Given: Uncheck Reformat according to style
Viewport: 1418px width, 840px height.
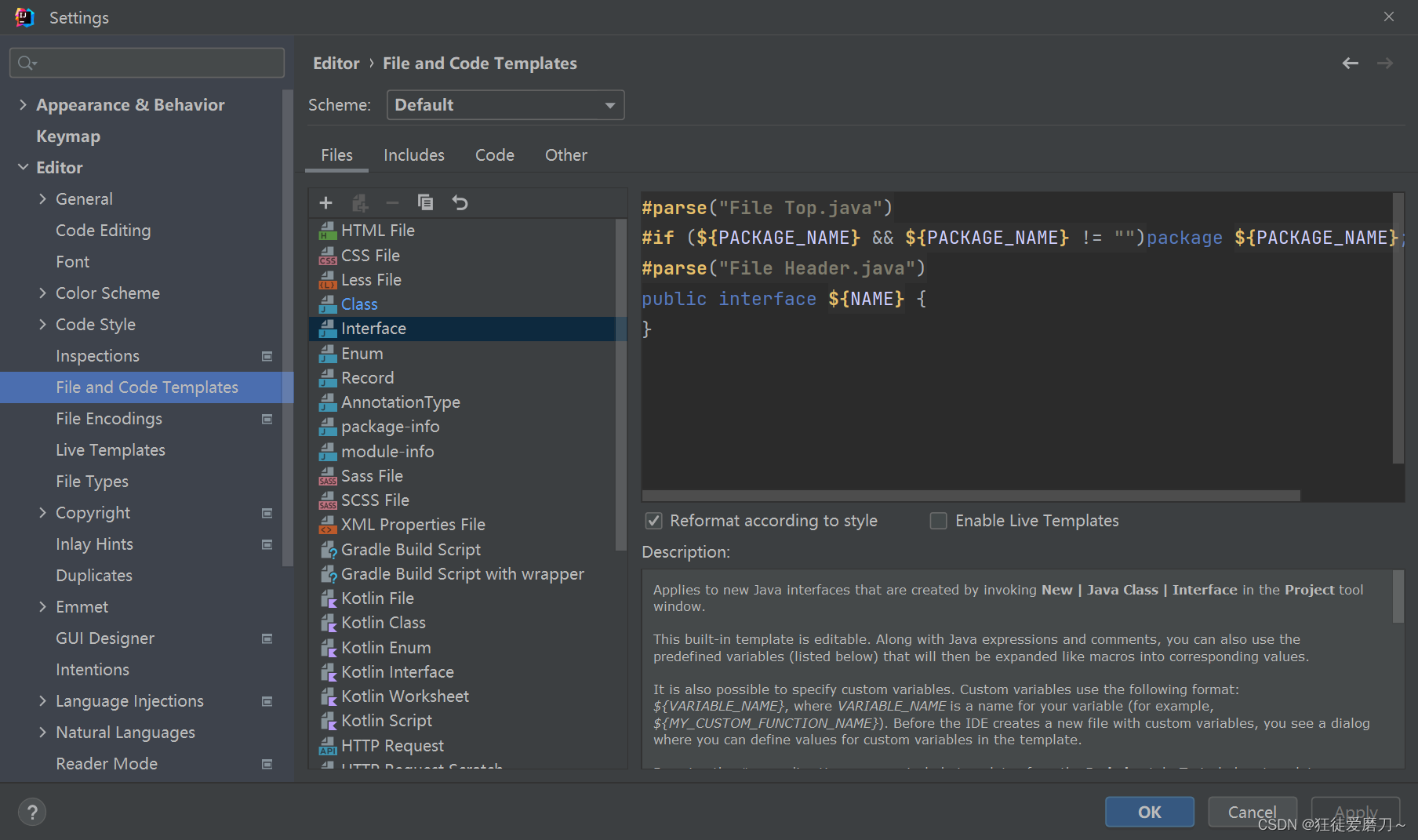Looking at the screenshot, I should [653, 521].
